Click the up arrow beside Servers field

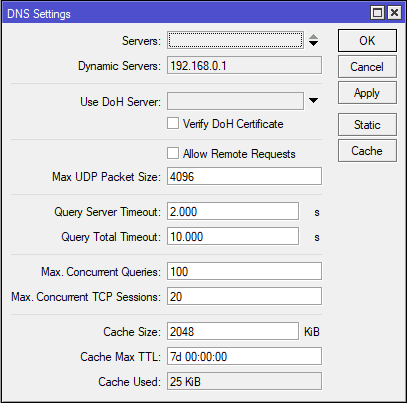[313, 37]
